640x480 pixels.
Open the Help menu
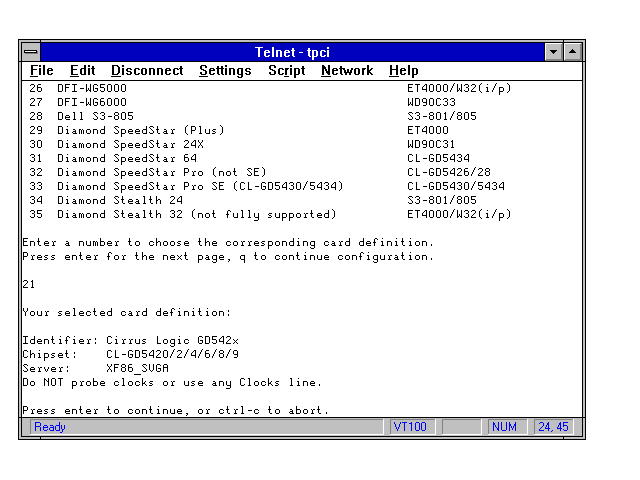404,71
